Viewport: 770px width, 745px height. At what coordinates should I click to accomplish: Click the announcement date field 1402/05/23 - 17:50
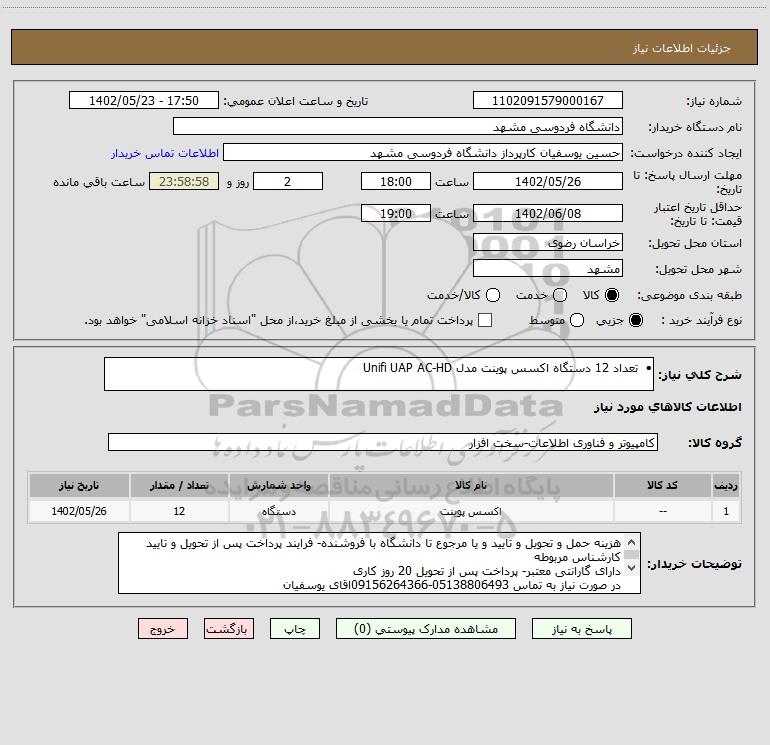(x=144, y=101)
